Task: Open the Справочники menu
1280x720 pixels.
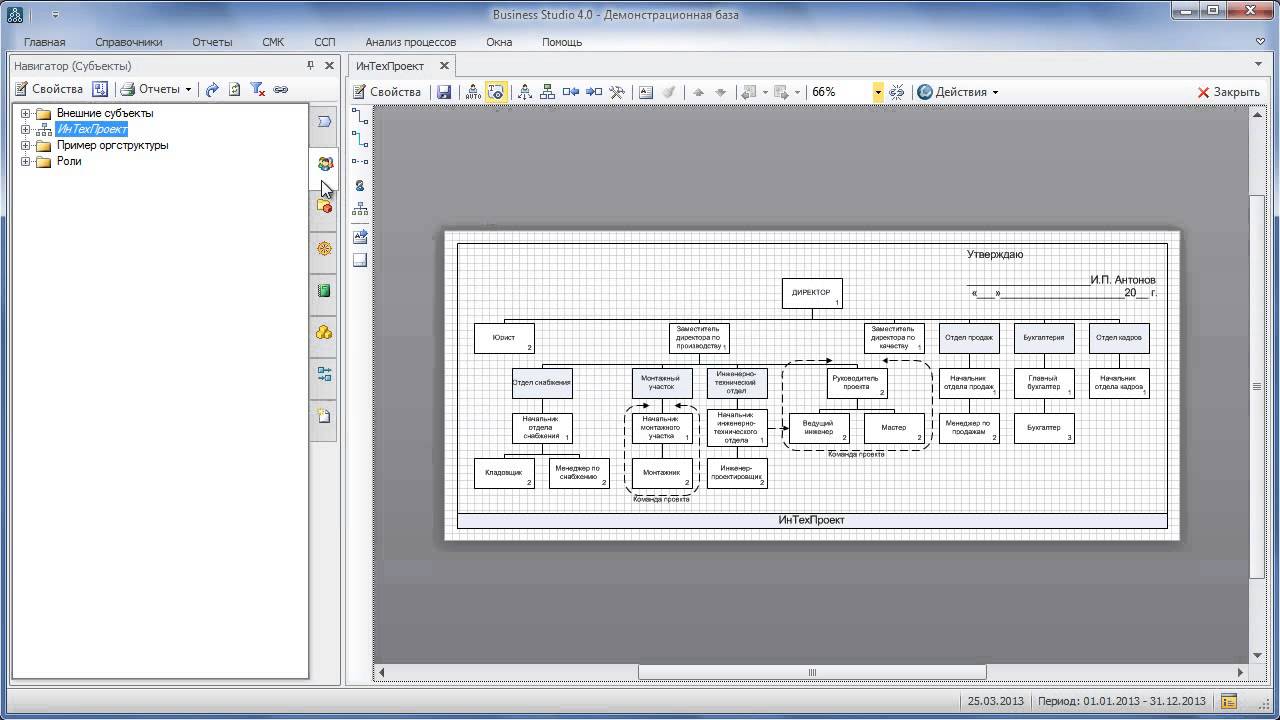Action: pyautogui.click(x=129, y=42)
